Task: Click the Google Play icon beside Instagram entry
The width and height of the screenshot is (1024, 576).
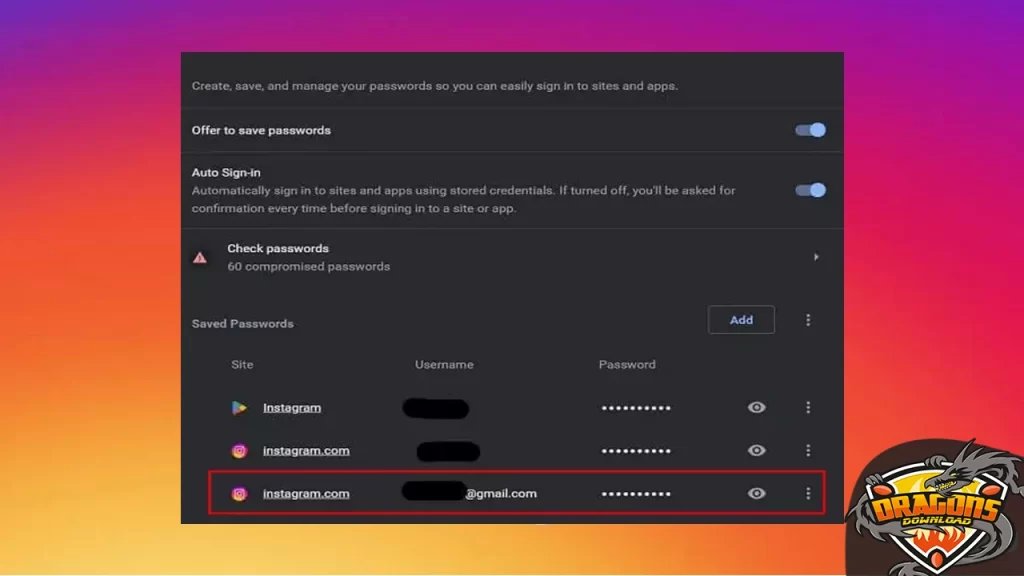Action: 240,407
